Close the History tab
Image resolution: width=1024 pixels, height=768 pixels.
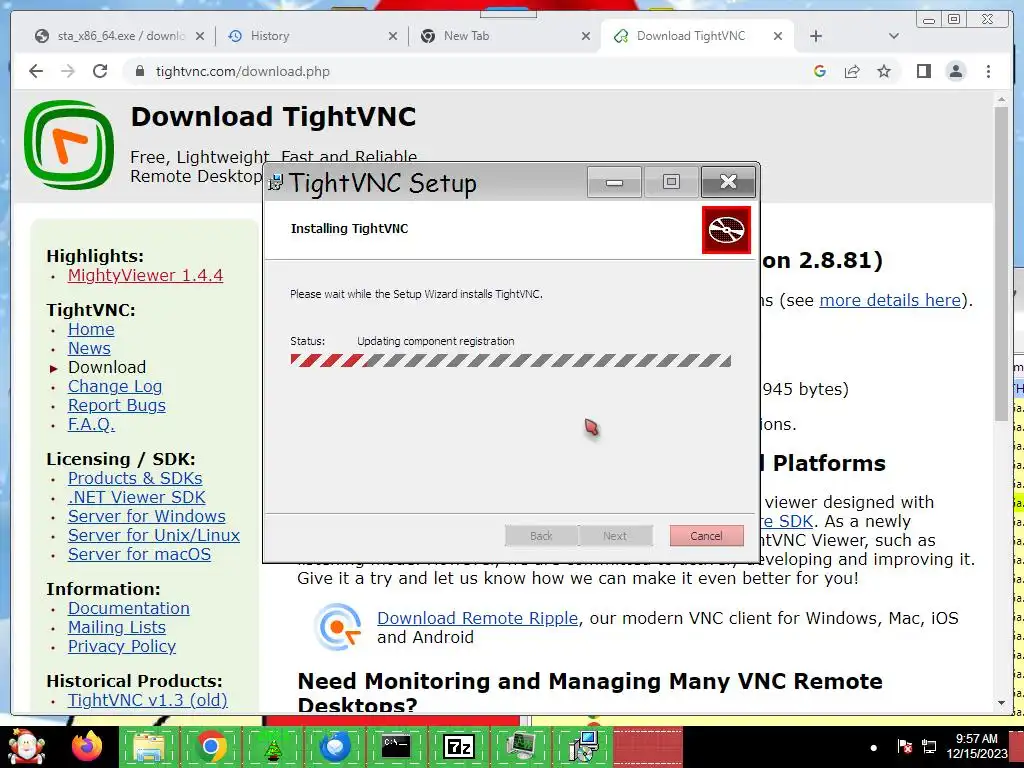[392, 37]
